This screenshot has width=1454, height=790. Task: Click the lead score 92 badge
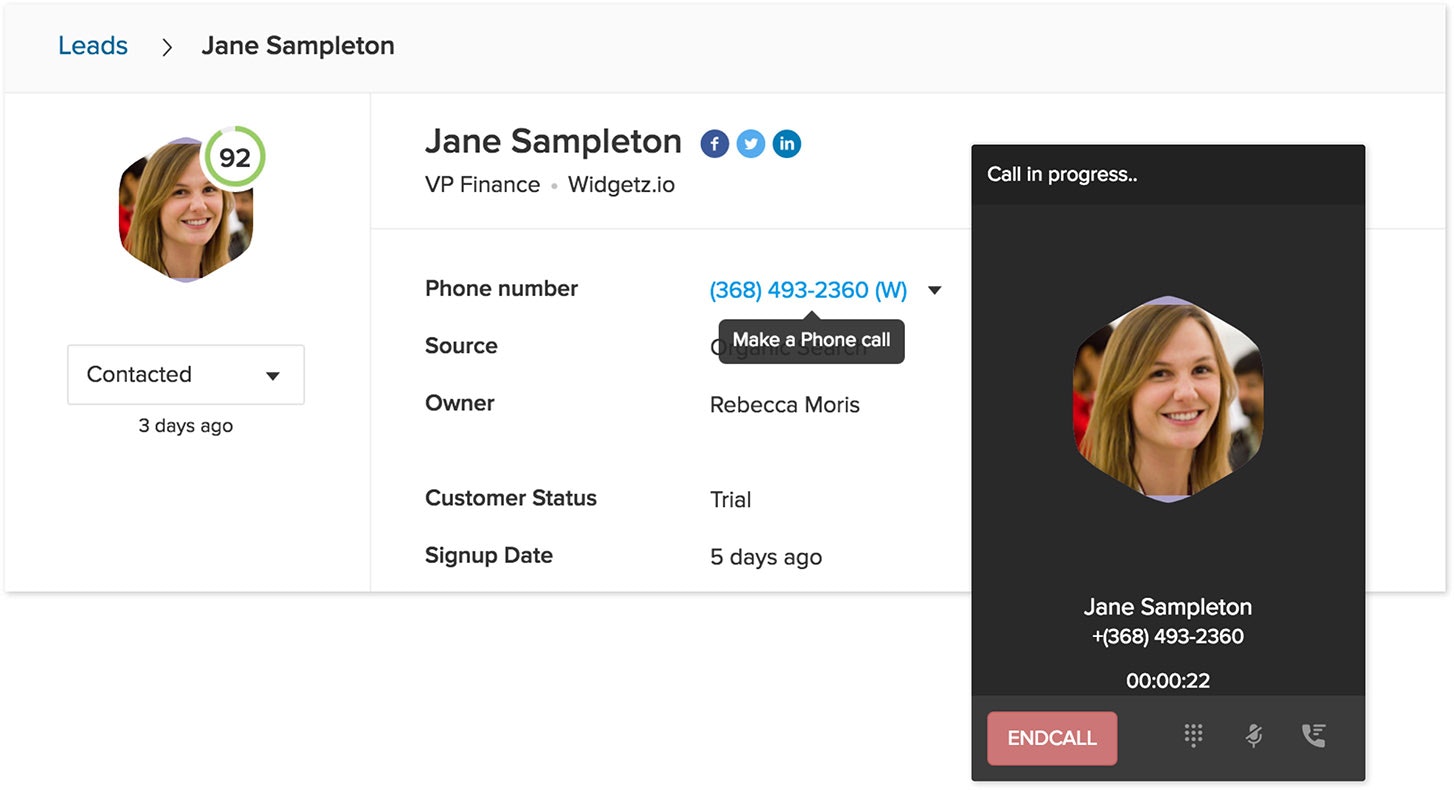[235, 157]
